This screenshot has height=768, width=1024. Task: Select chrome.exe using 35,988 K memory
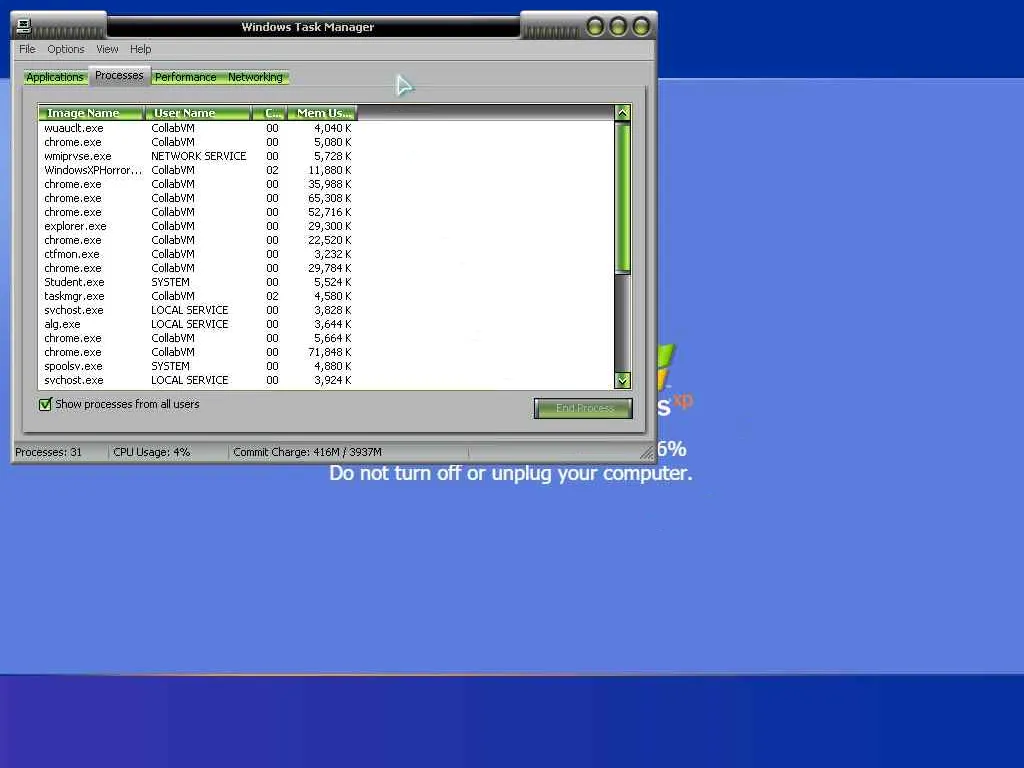click(197, 184)
